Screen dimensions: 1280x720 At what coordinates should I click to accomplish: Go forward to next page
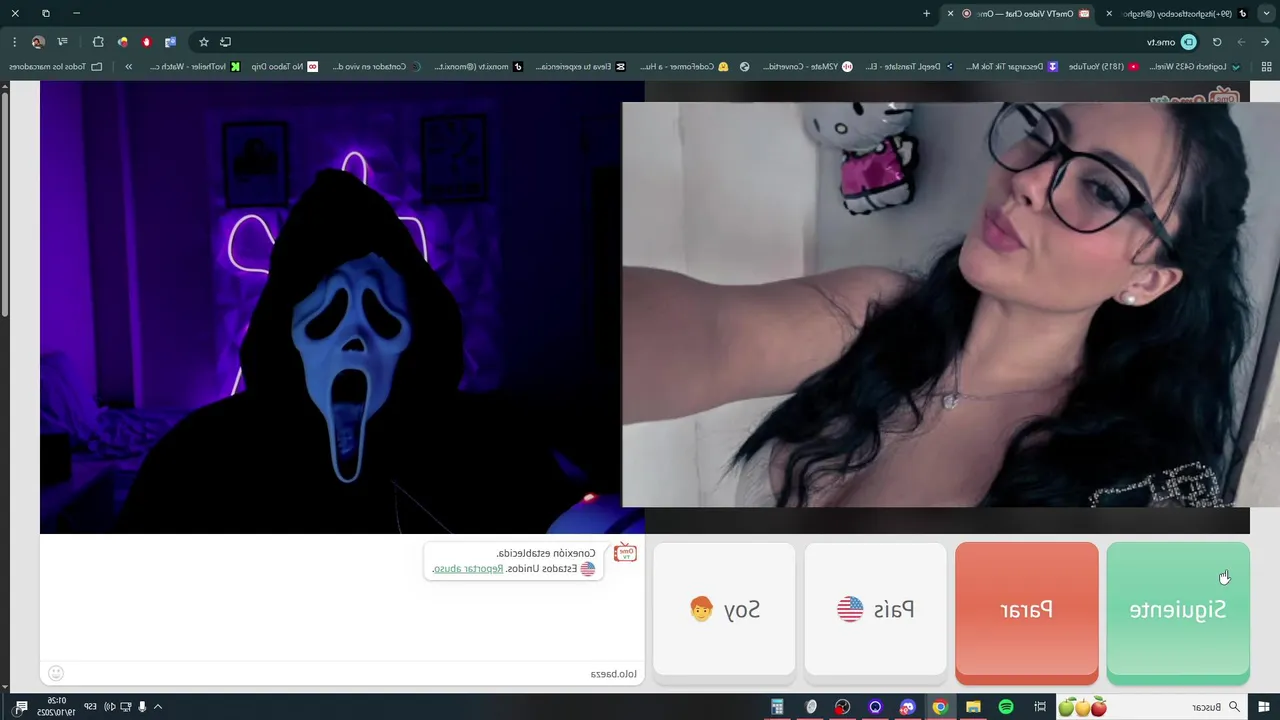coord(1241,42)
